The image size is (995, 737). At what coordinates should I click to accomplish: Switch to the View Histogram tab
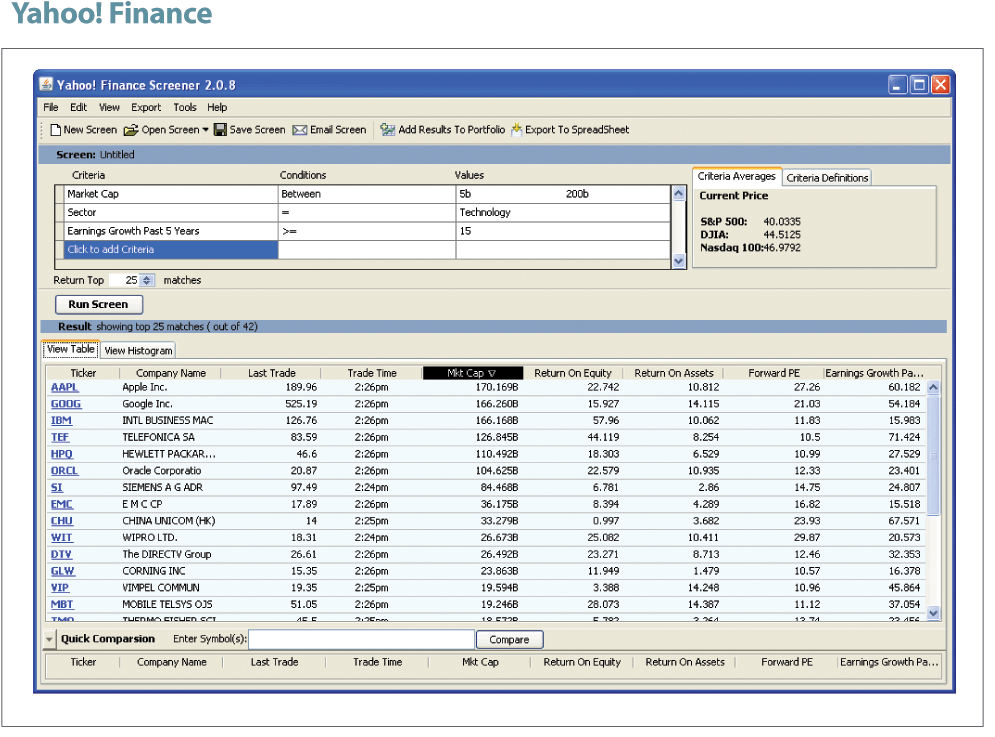(x=138, y=351)
